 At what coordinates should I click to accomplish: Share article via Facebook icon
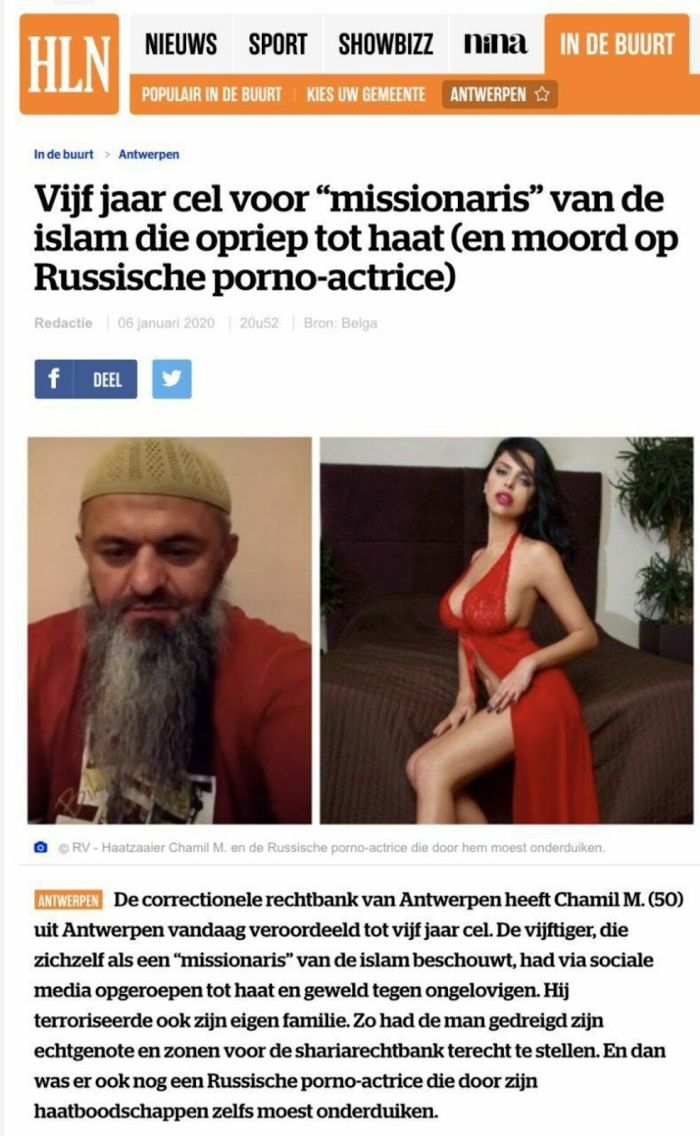(x=54, y=379)
